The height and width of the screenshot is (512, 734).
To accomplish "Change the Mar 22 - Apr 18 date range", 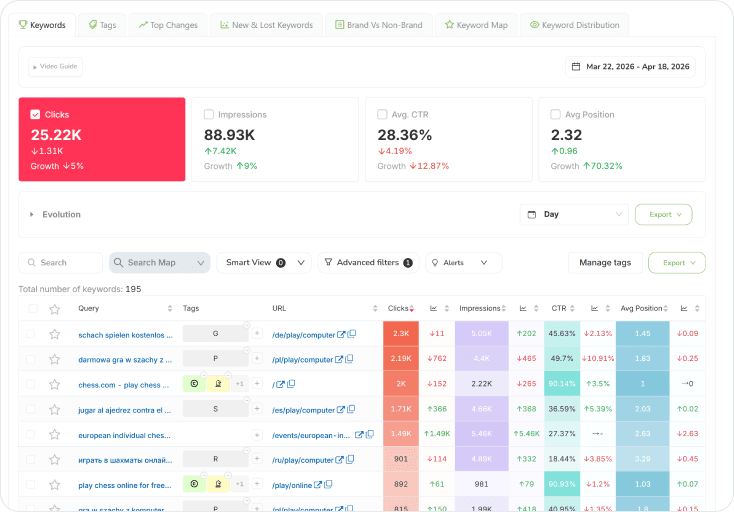I will tap(631, 66).
